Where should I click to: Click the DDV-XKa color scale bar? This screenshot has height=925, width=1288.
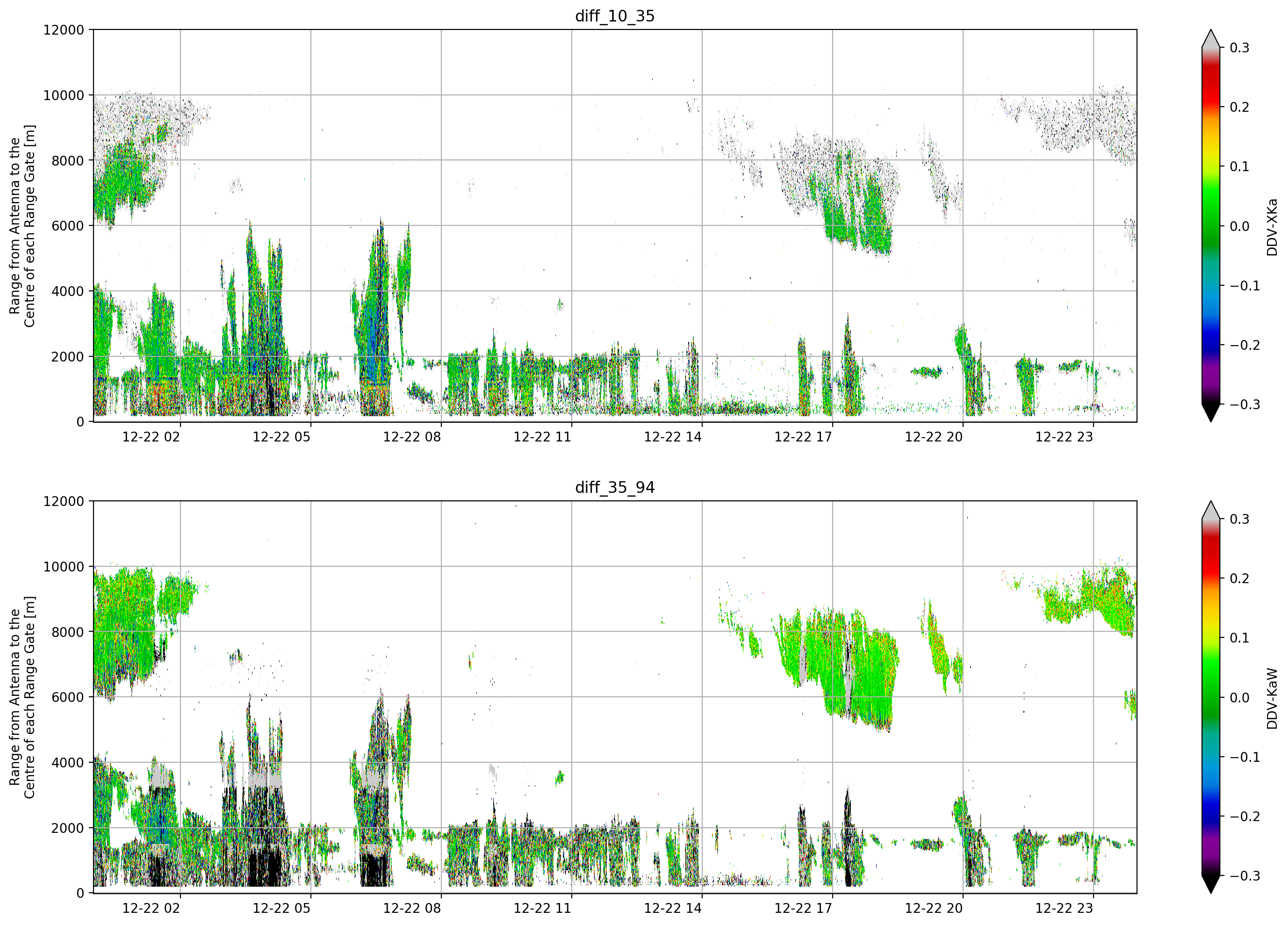click(1211, 225)
